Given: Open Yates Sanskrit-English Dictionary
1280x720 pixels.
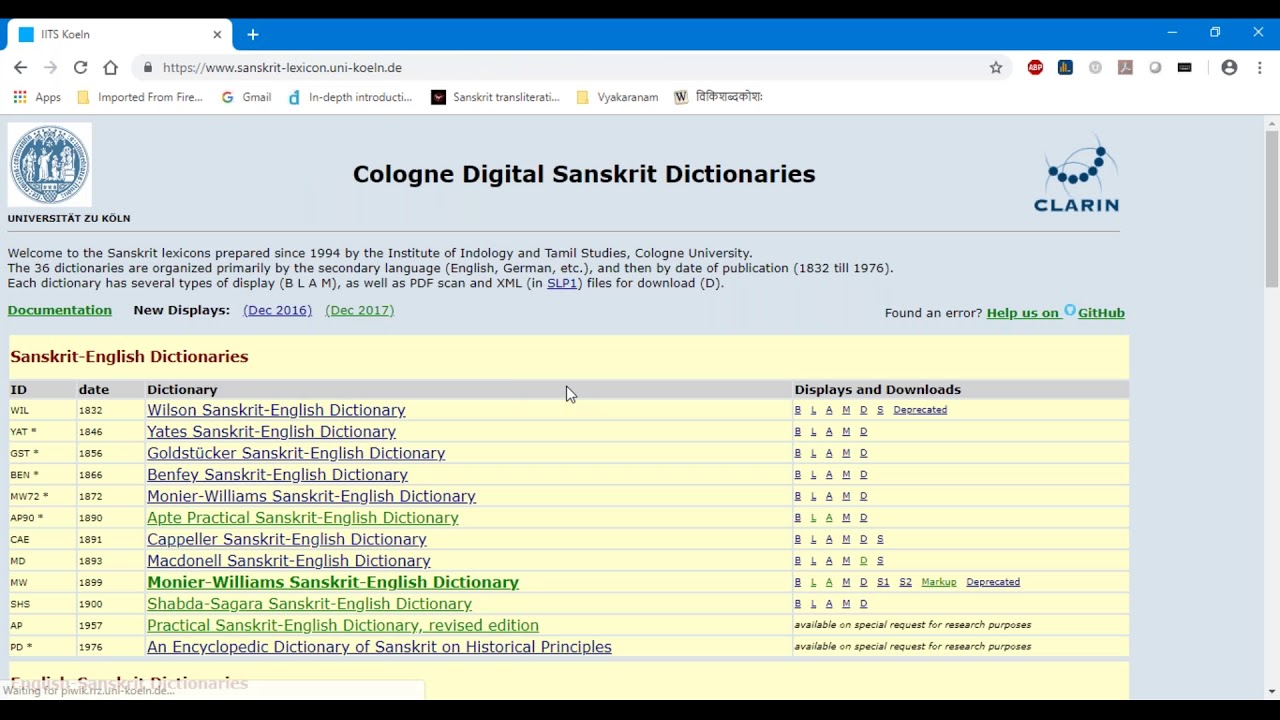Looking at the screenshot, I should tap(272, 432).
